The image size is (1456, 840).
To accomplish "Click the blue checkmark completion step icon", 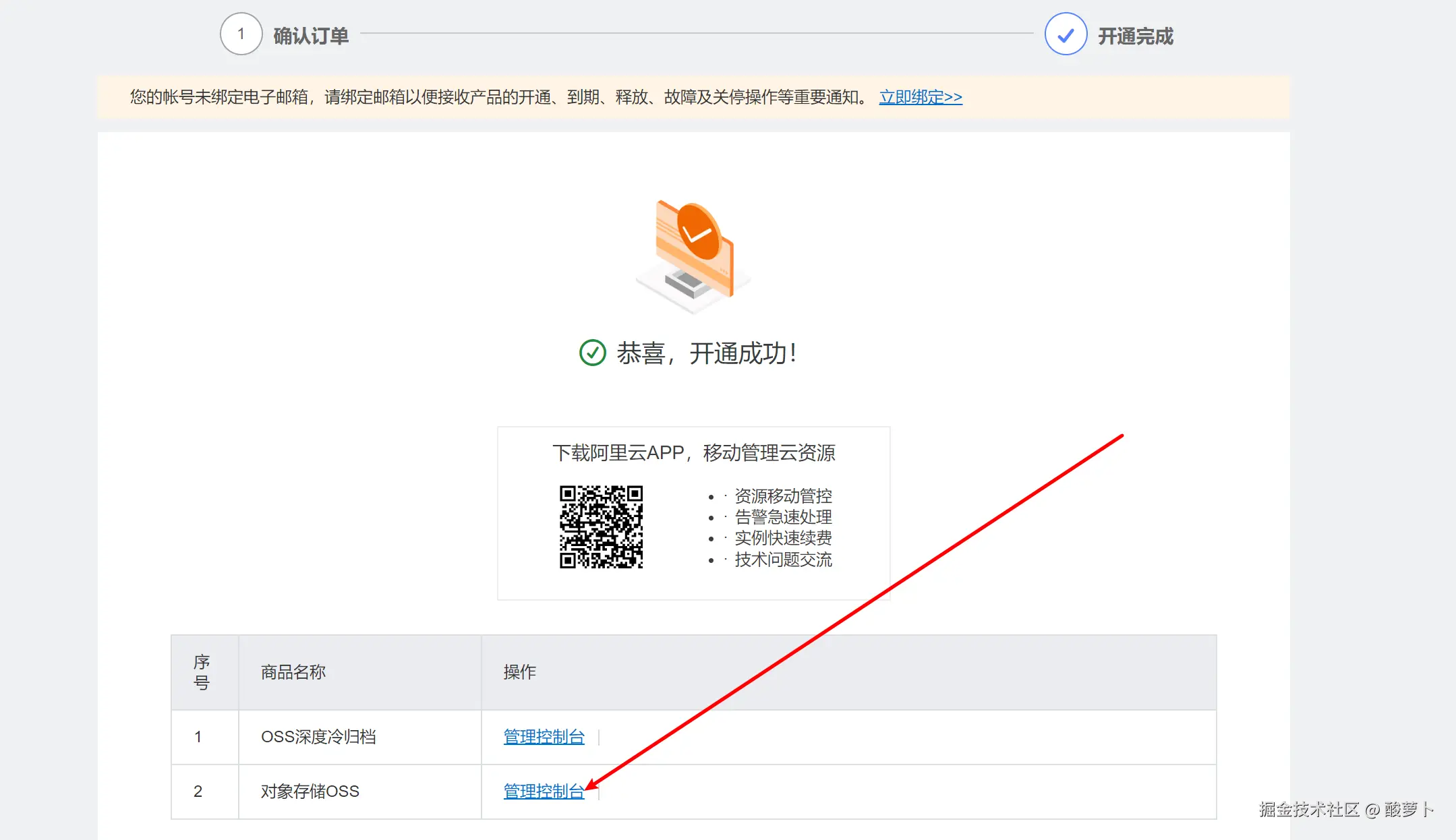I will pyautogui.click(x=1066, y=34).
